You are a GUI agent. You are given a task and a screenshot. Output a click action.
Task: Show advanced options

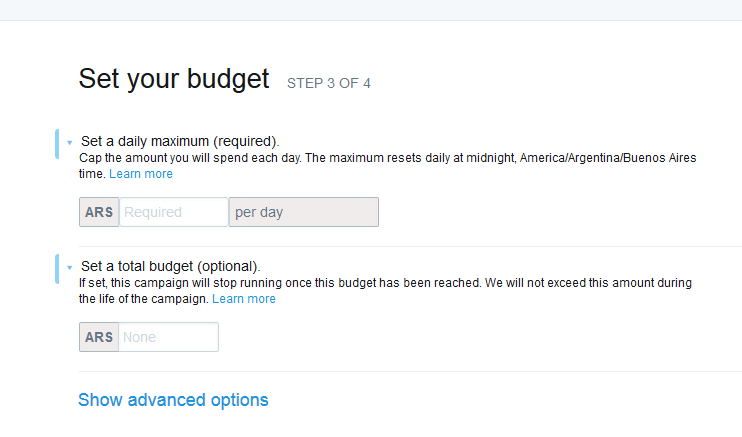point(173,400)
